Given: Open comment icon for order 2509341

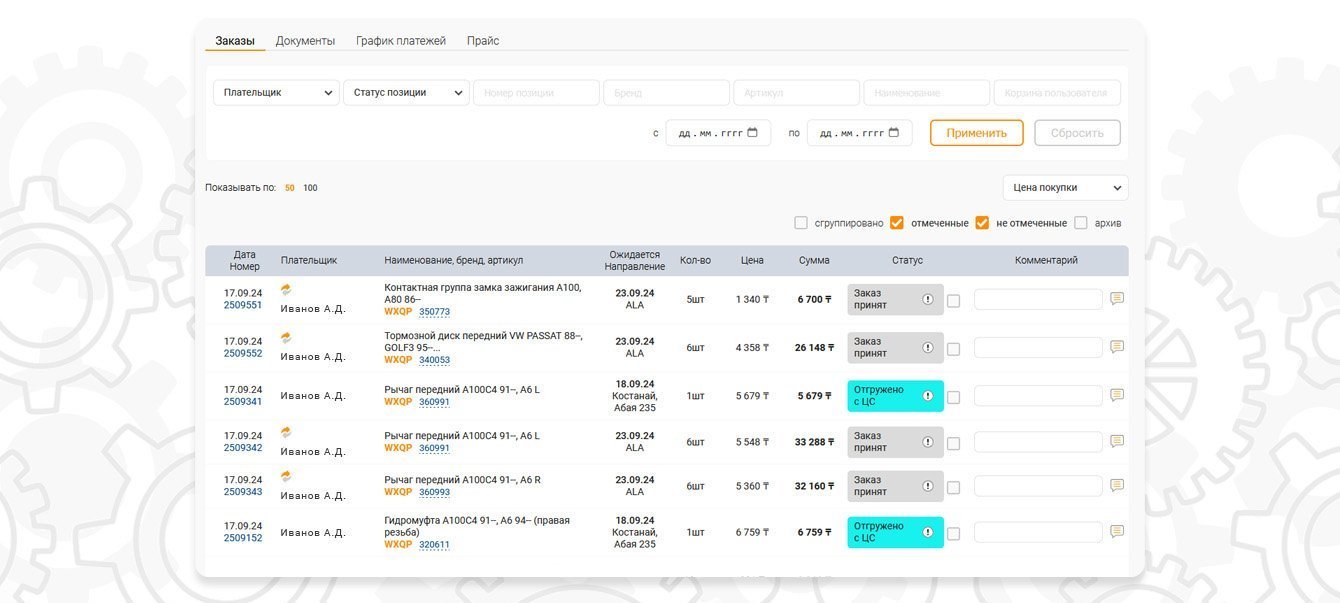Looking at the screenshot, I should pos(1117,395).
